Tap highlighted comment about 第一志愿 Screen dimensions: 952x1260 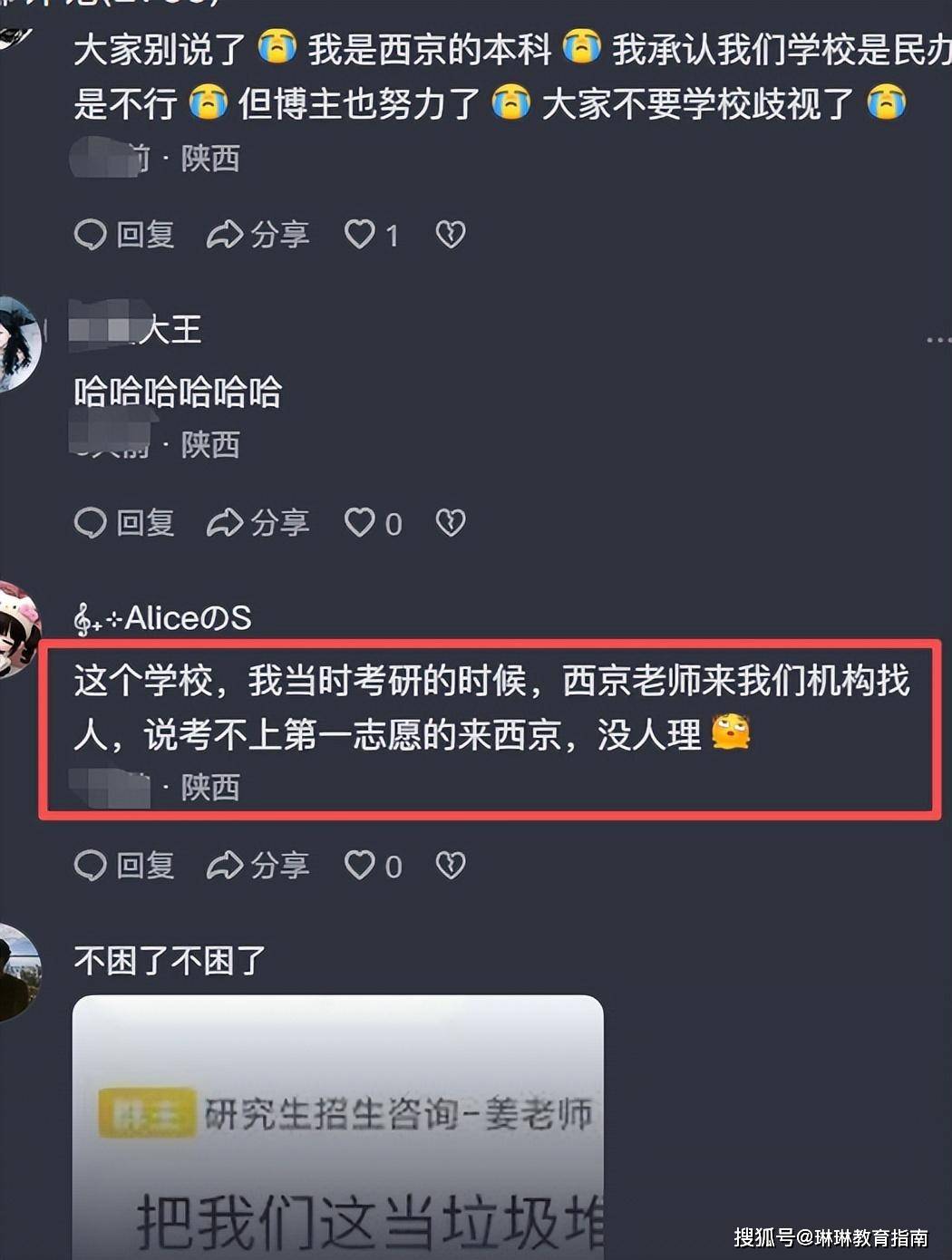[x=491, y=730]
